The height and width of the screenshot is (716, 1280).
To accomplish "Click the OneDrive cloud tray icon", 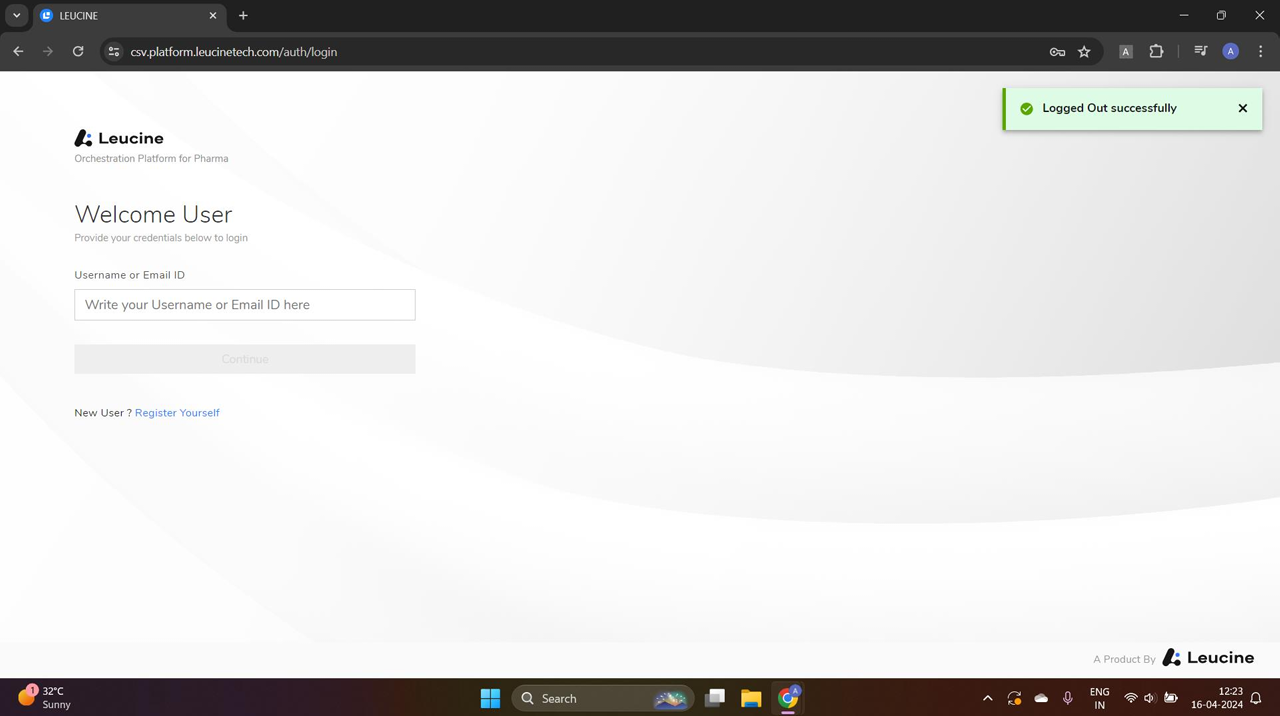I will coord(1041,698).
